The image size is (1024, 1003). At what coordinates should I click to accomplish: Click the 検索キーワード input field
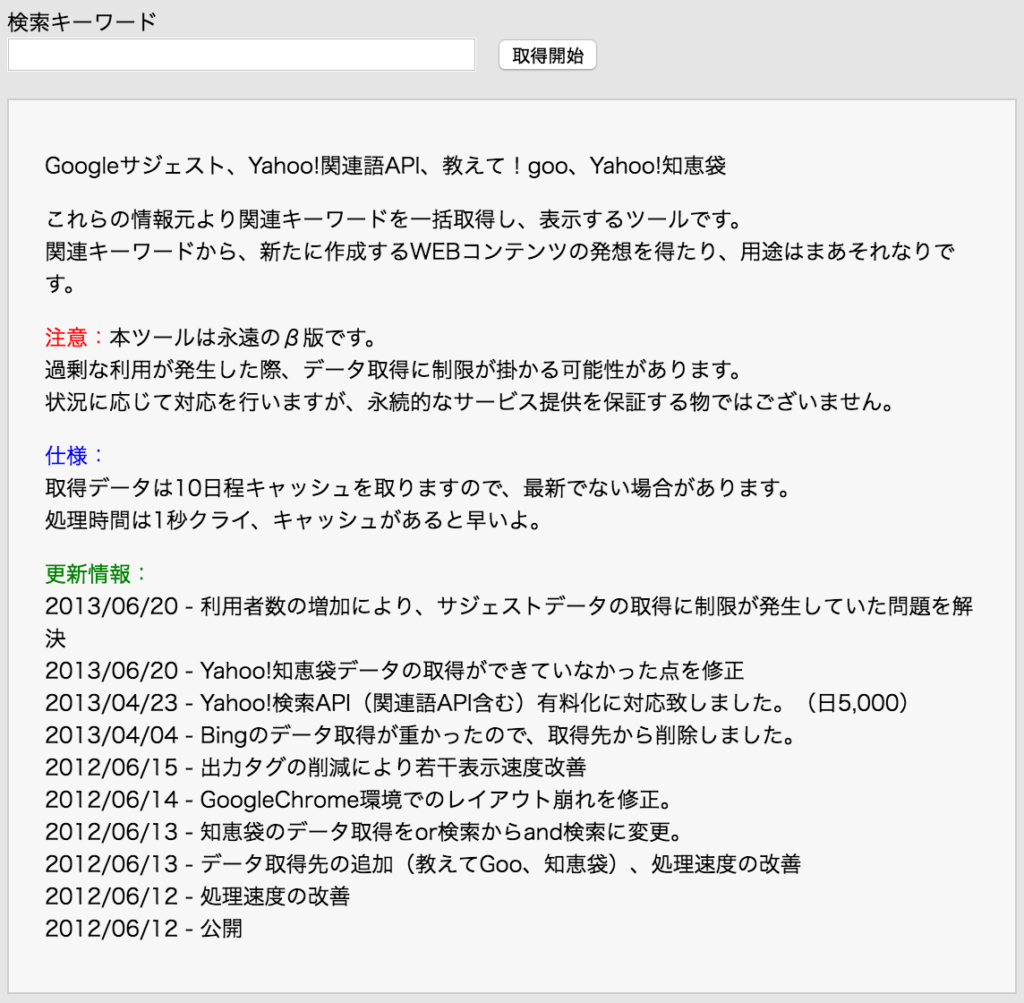[x=240, y=54]
